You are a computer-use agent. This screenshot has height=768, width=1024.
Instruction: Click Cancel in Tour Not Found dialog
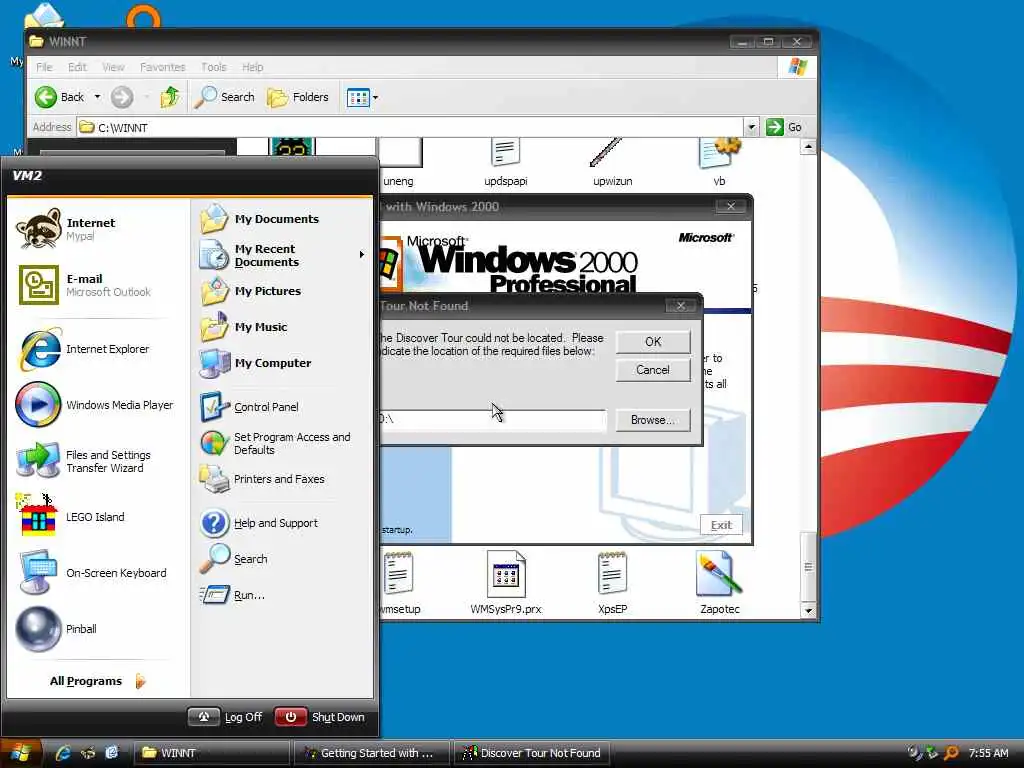(653, 370)
